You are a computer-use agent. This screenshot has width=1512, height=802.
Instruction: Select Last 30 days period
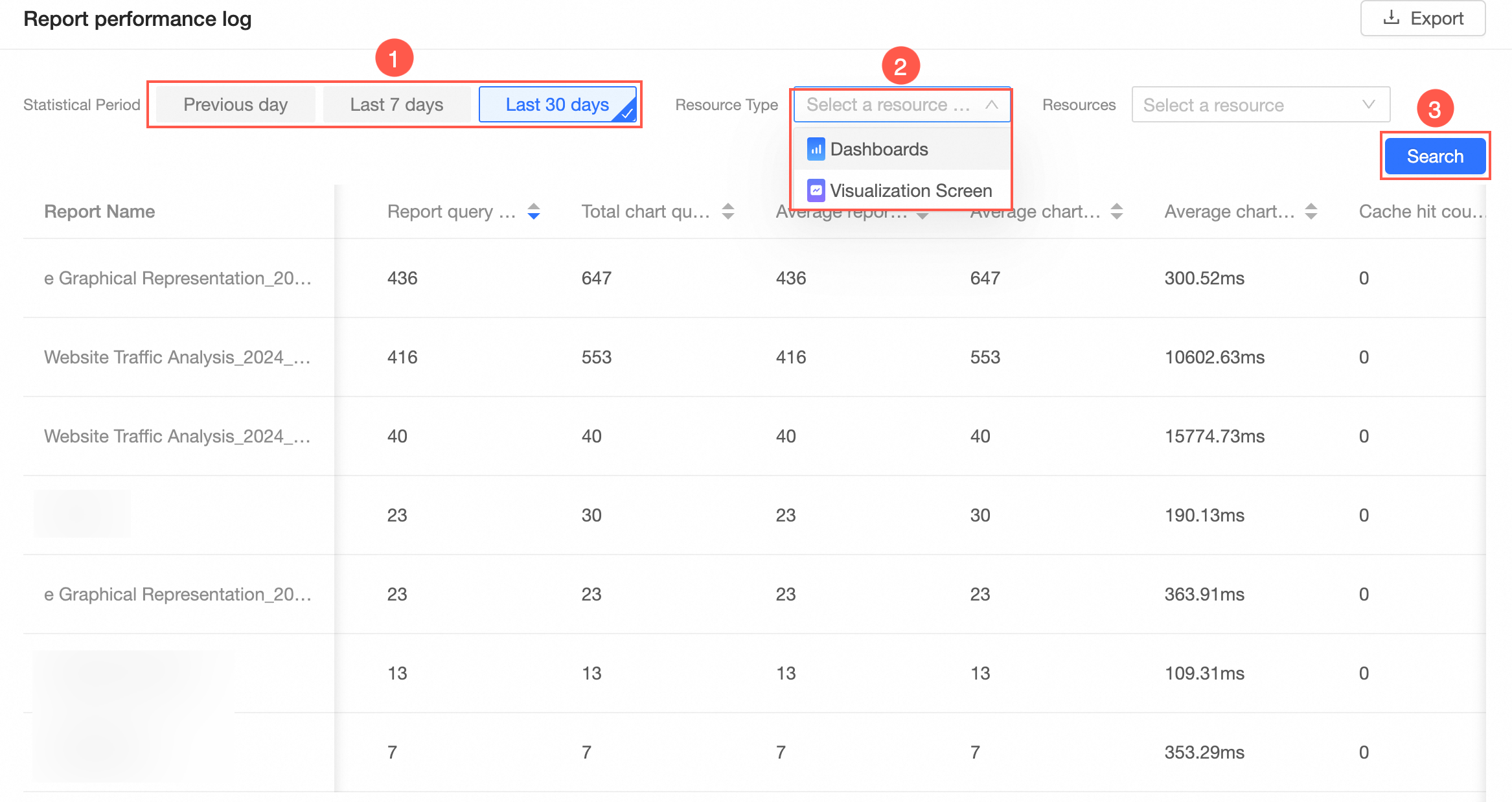point(557,104)
